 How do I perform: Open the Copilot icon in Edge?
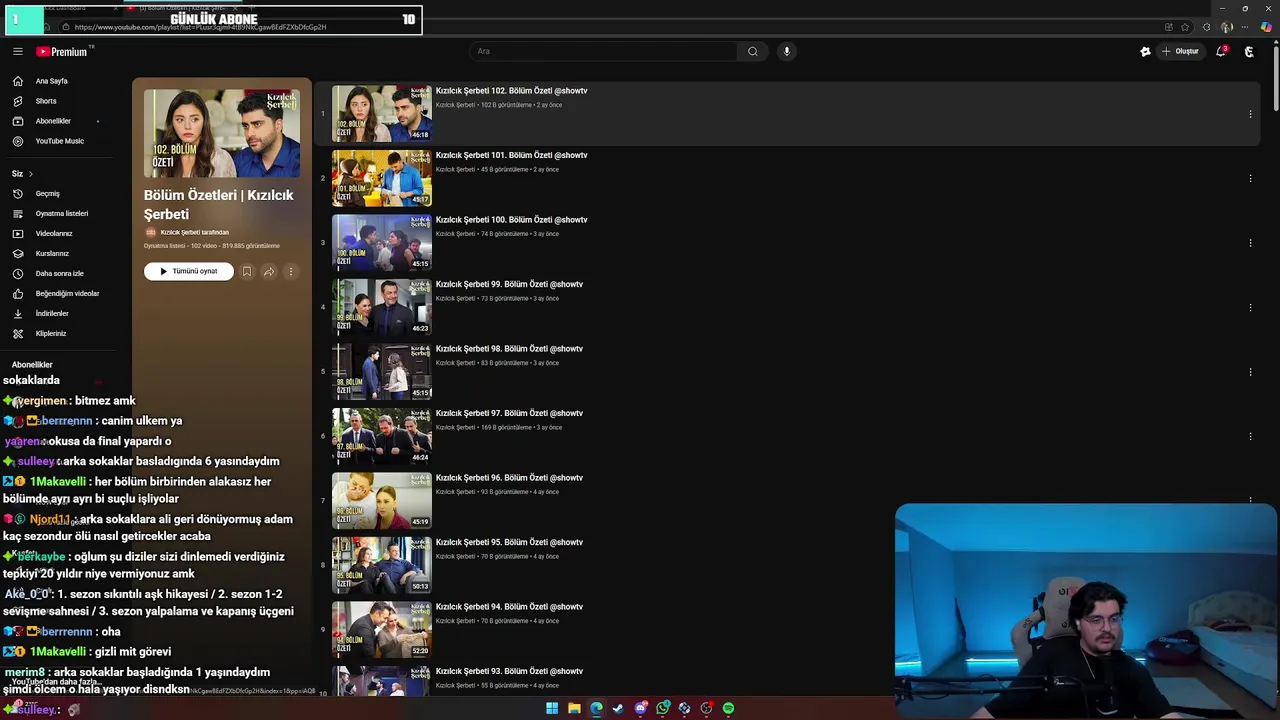pyautogui.click(x=1266, y=27)
